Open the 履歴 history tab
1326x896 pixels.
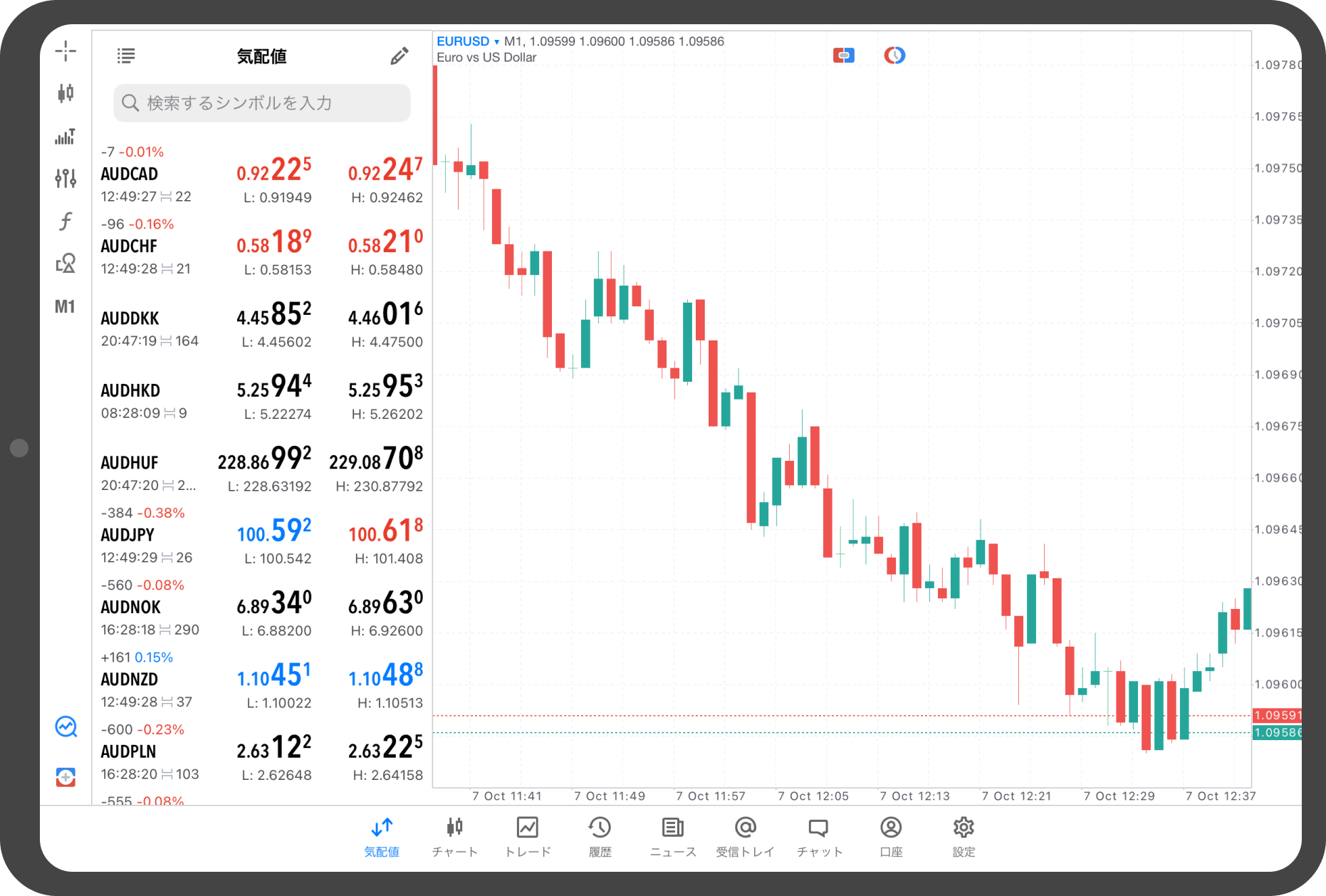[600, 838]
